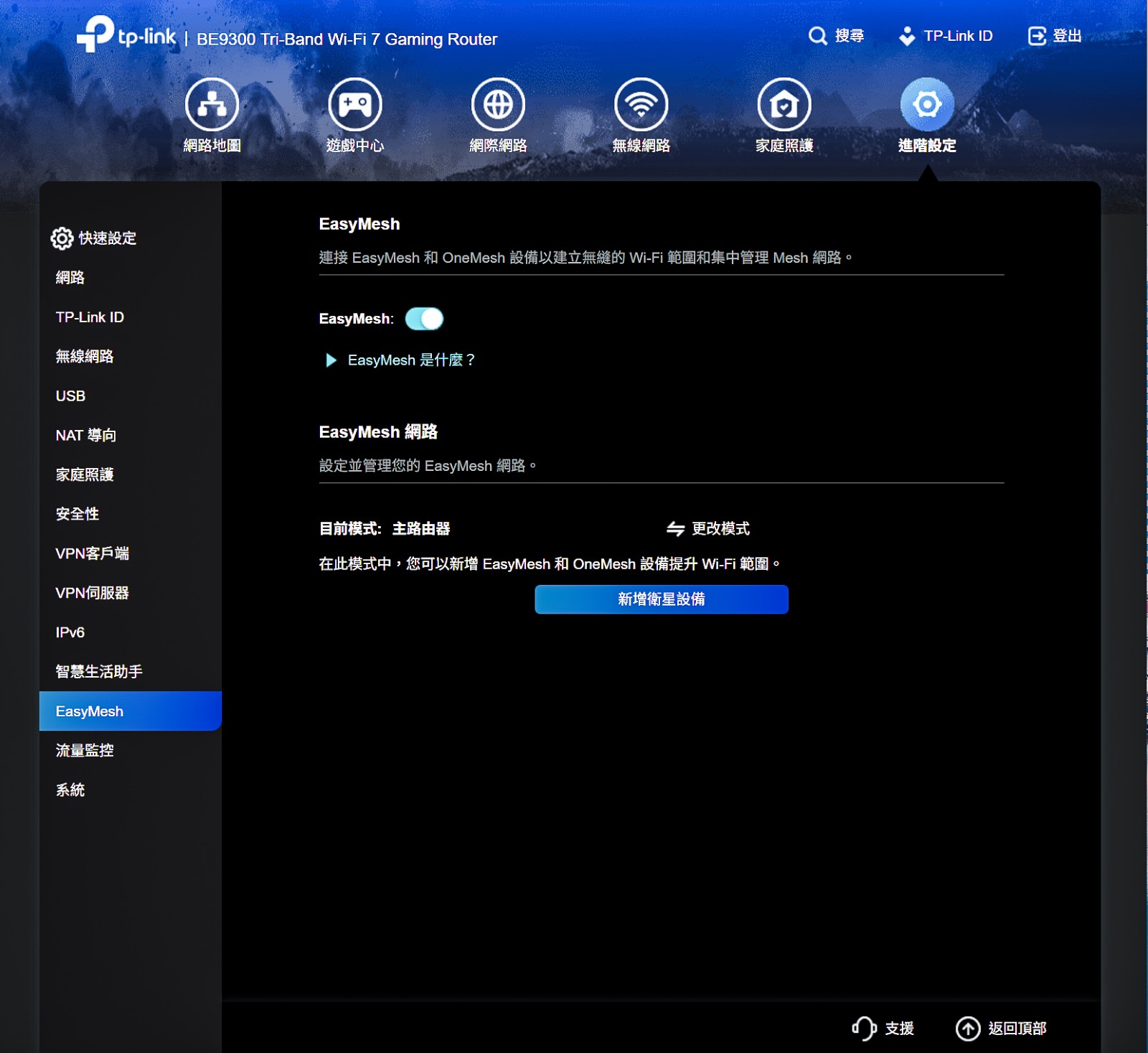Click the EasyMesh 是什麼？ link text
This screenshot has height=1053, width=1148.
tap(412, 360)
